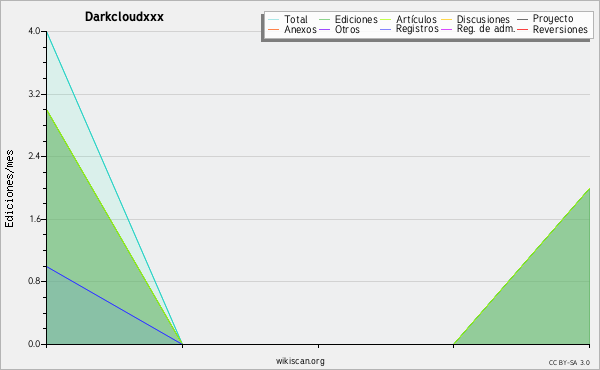This screenshot has width=600, height=370.
Task: Click the red Reversiones color line in legend
Action: (x=522, y=29)
